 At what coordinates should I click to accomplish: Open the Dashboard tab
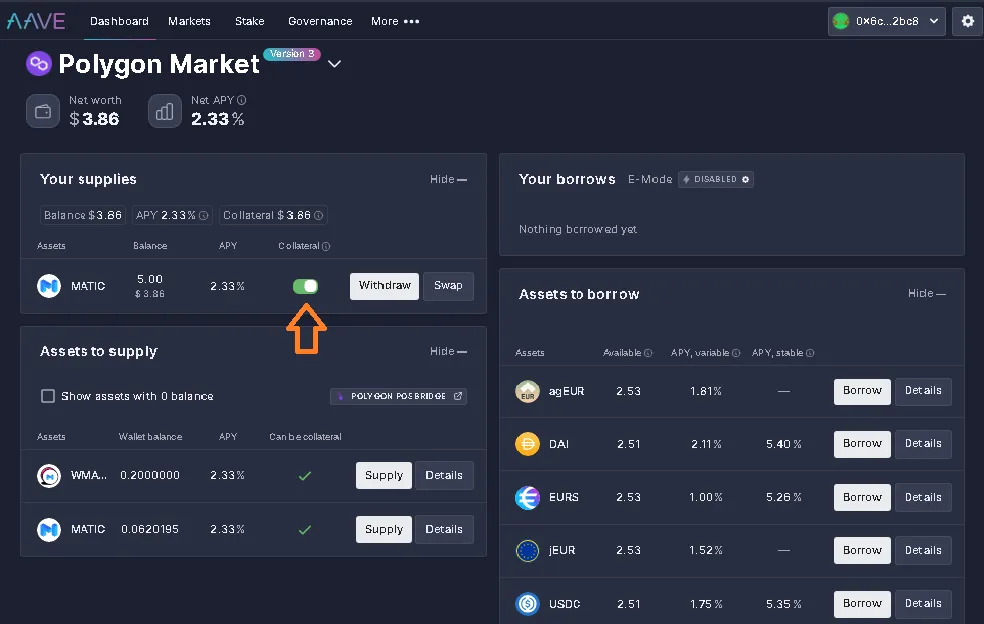(x=119, y=21)
